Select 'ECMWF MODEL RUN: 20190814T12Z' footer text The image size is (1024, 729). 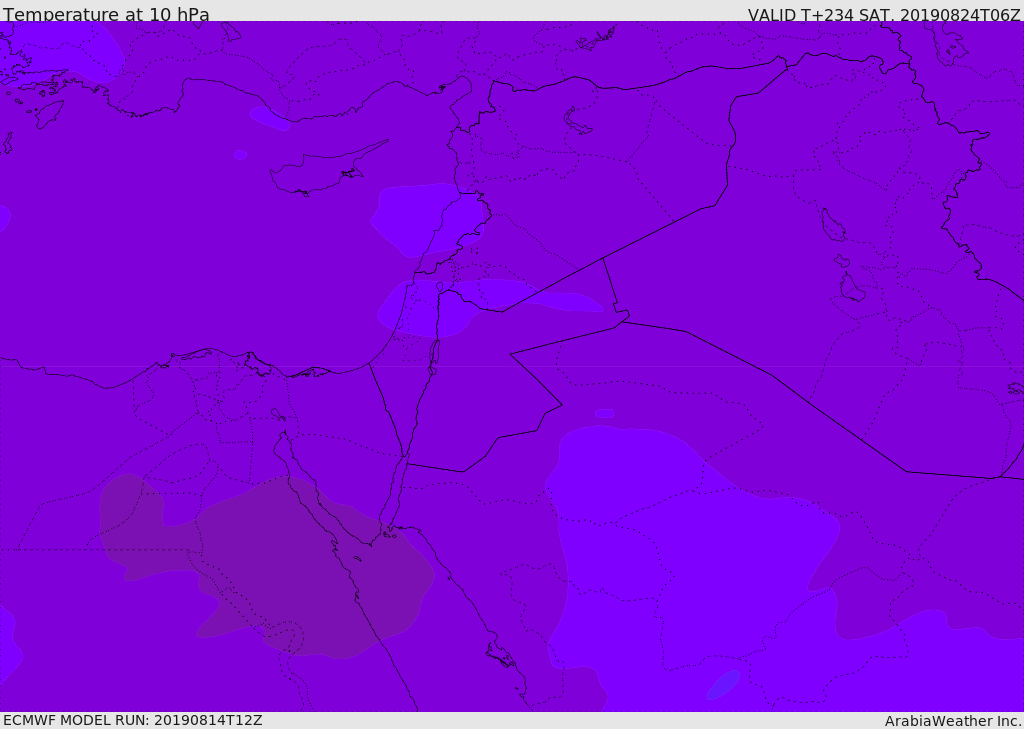pos(133,720)
